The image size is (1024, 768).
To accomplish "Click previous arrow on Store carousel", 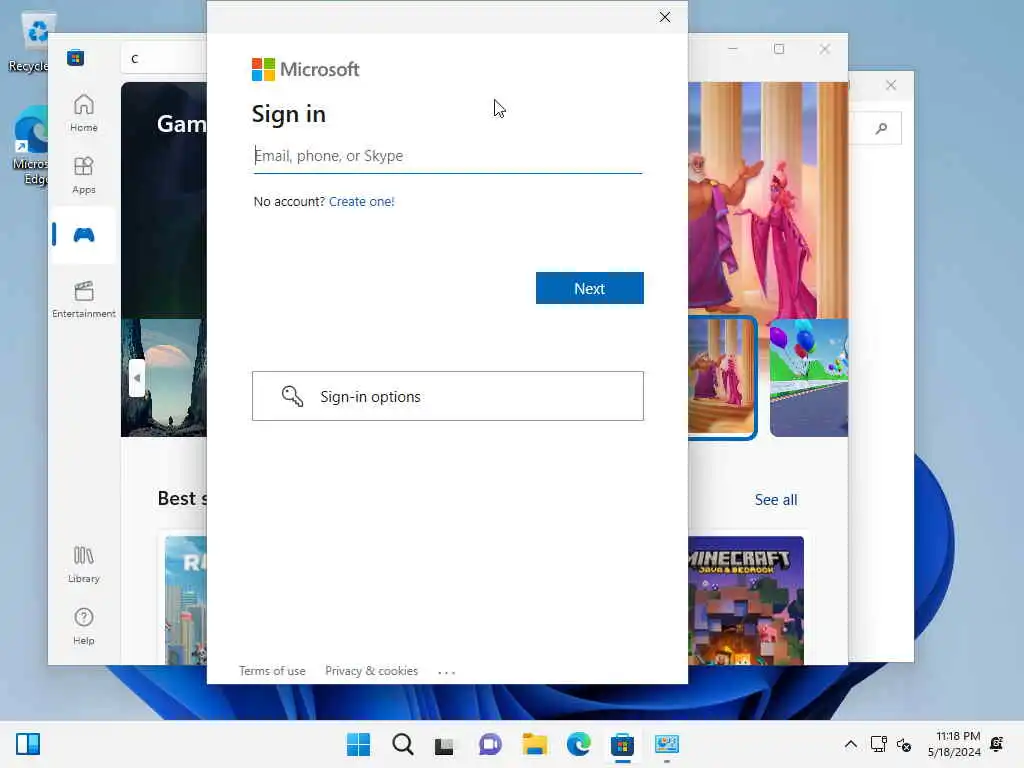I will [136, 377].
